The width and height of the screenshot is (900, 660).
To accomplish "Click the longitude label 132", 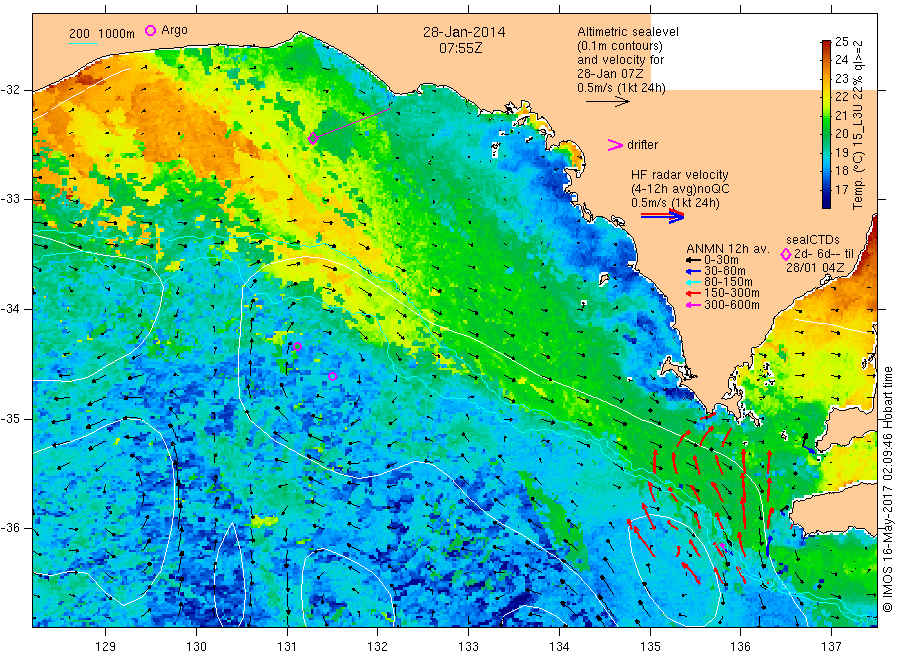I will coord(378,647).
